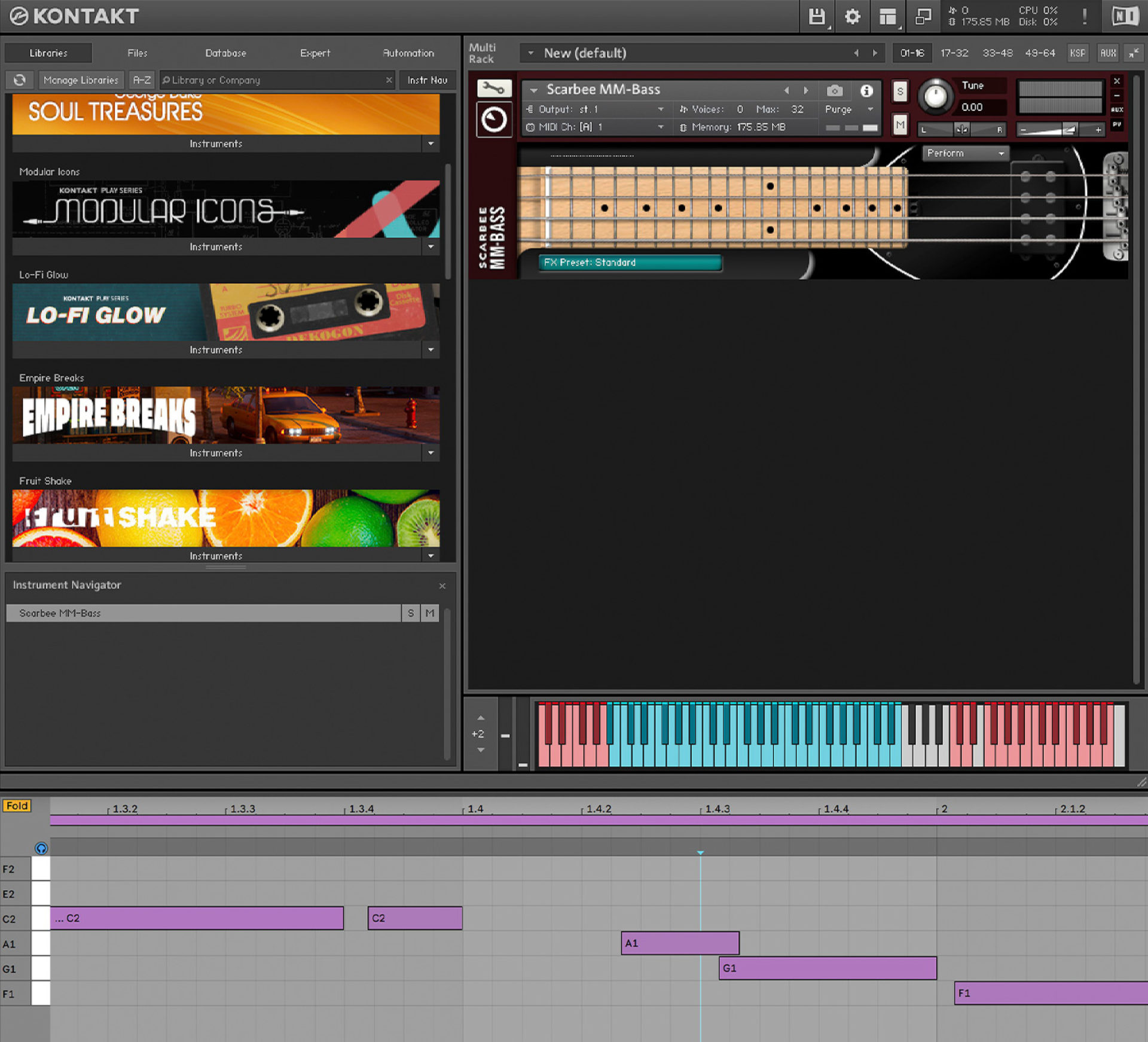The width and height of the screenshot is (1148, 1042).
Task: Click the library refresh icon above Manage Libraries
Action: (19, 80)
